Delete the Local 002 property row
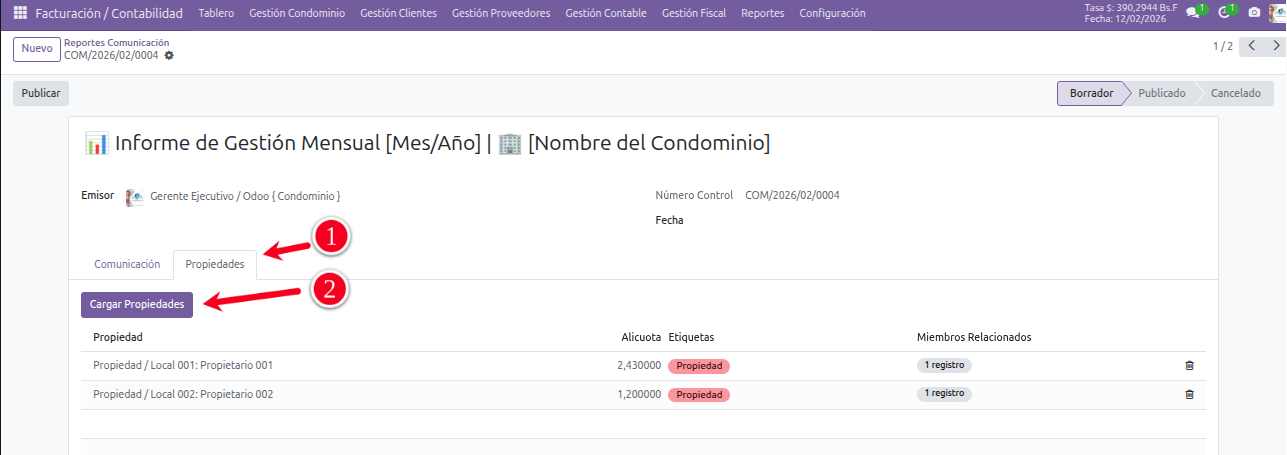 1189,395
